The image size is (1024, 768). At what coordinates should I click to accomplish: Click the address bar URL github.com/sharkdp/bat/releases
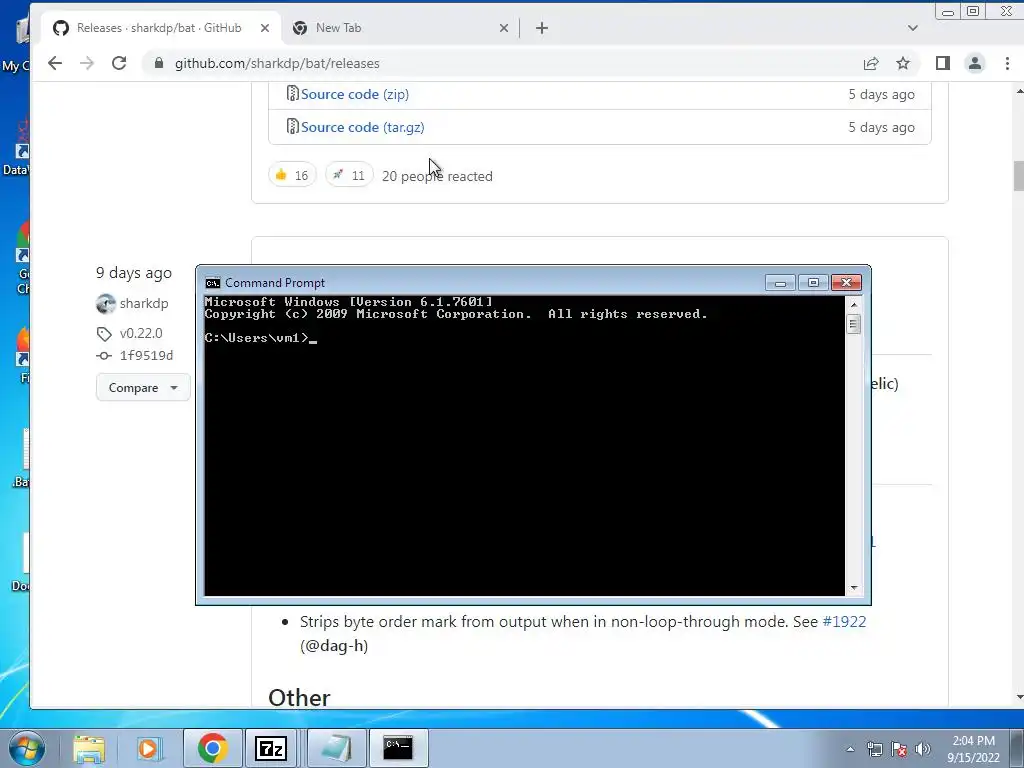coord(277,63)
